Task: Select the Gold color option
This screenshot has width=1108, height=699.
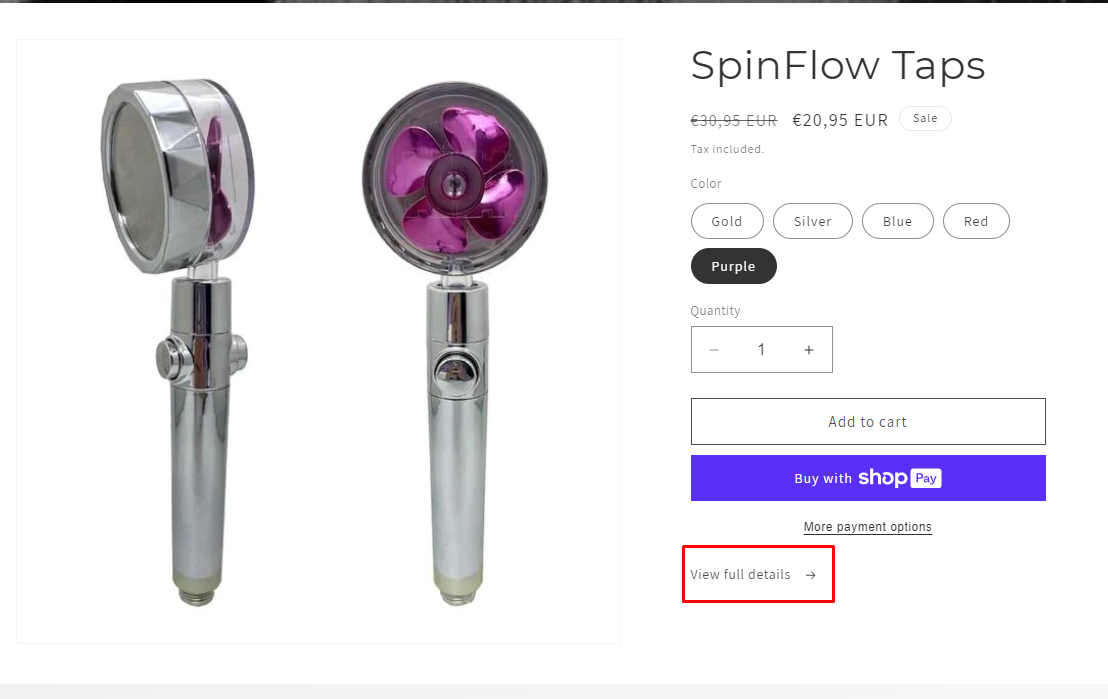Action: [x=727, y=222]
